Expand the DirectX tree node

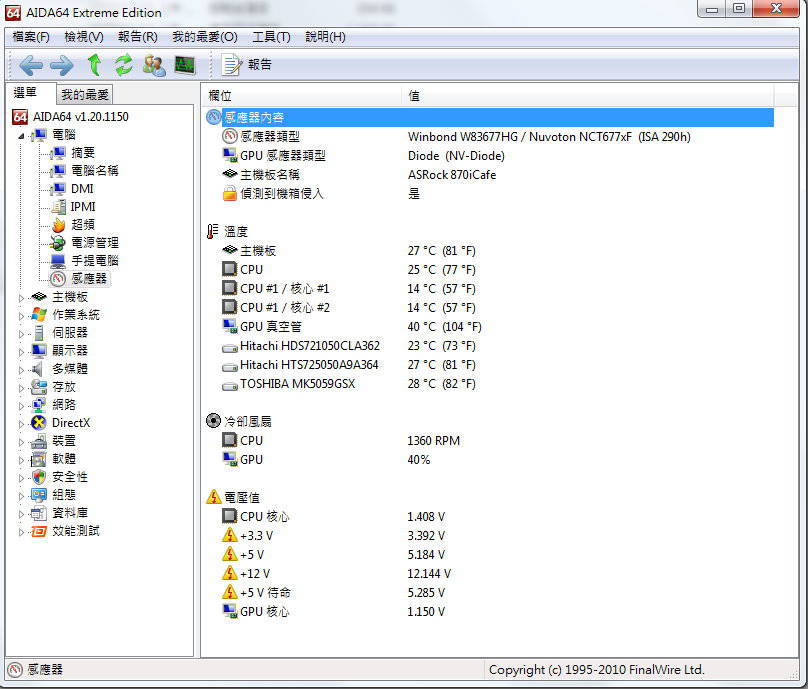tap(21, 424)
